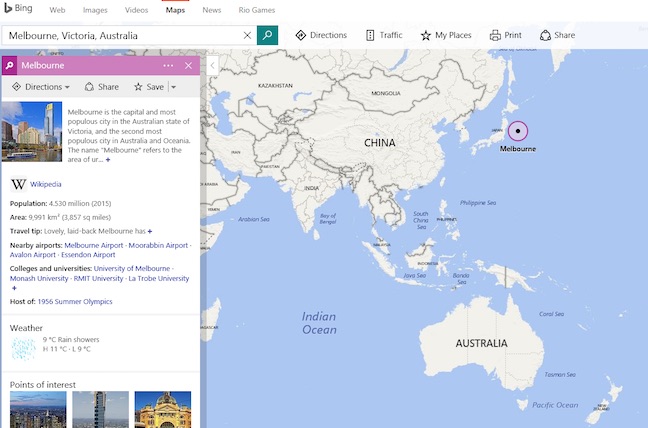Click the 9 °C Rain showers text

71,340
